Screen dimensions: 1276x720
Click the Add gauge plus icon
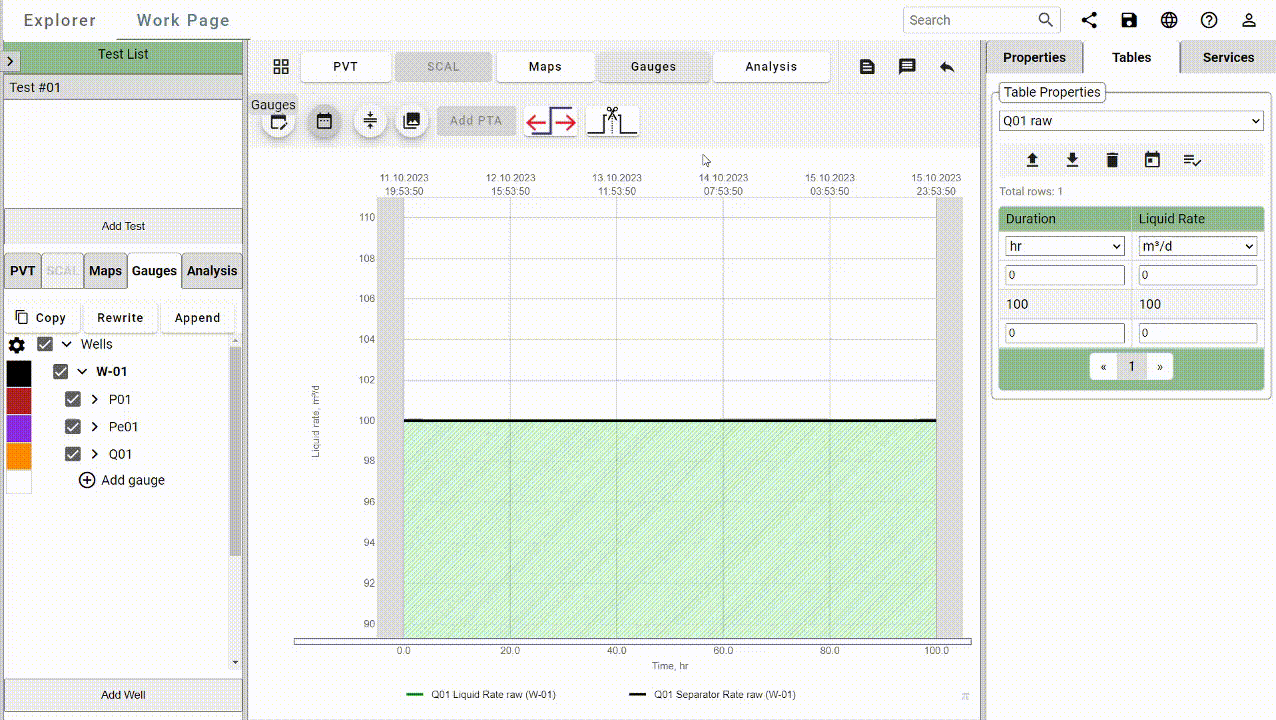[87, 480]
